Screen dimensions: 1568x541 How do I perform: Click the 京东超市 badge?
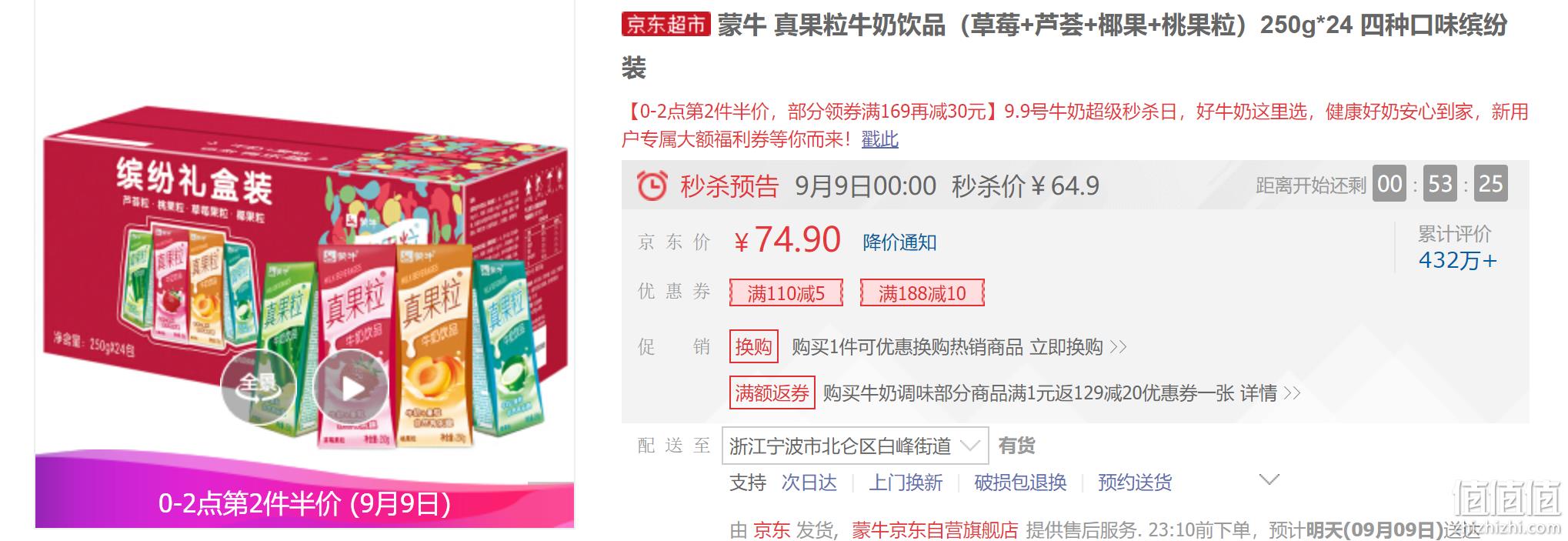click(x=666, y=25)
